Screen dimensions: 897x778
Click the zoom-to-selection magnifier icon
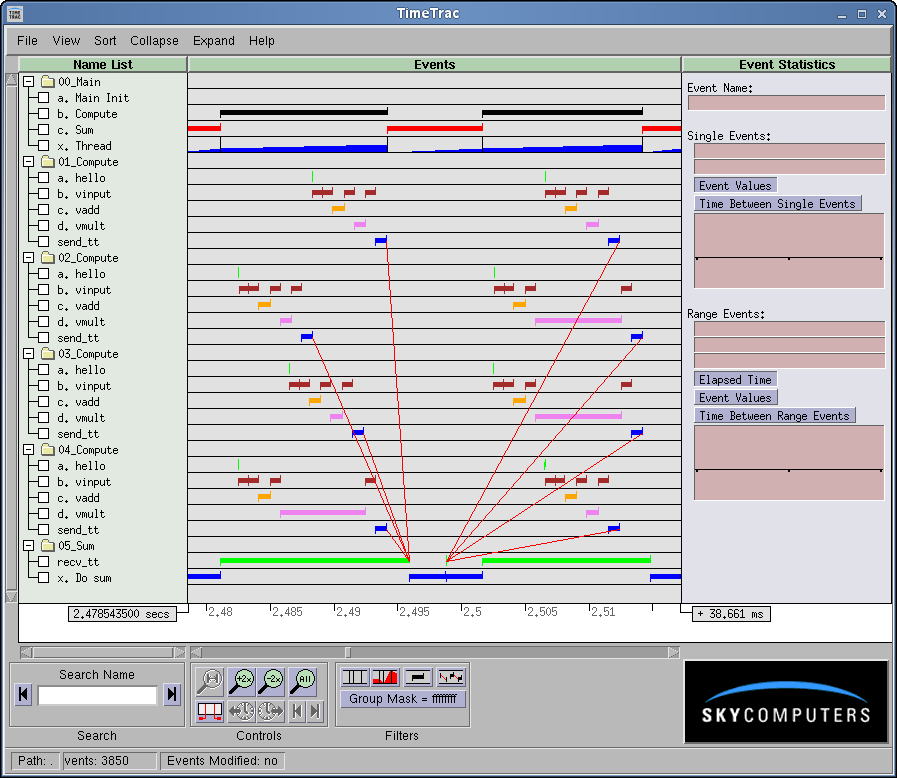(x=209, y=680)
